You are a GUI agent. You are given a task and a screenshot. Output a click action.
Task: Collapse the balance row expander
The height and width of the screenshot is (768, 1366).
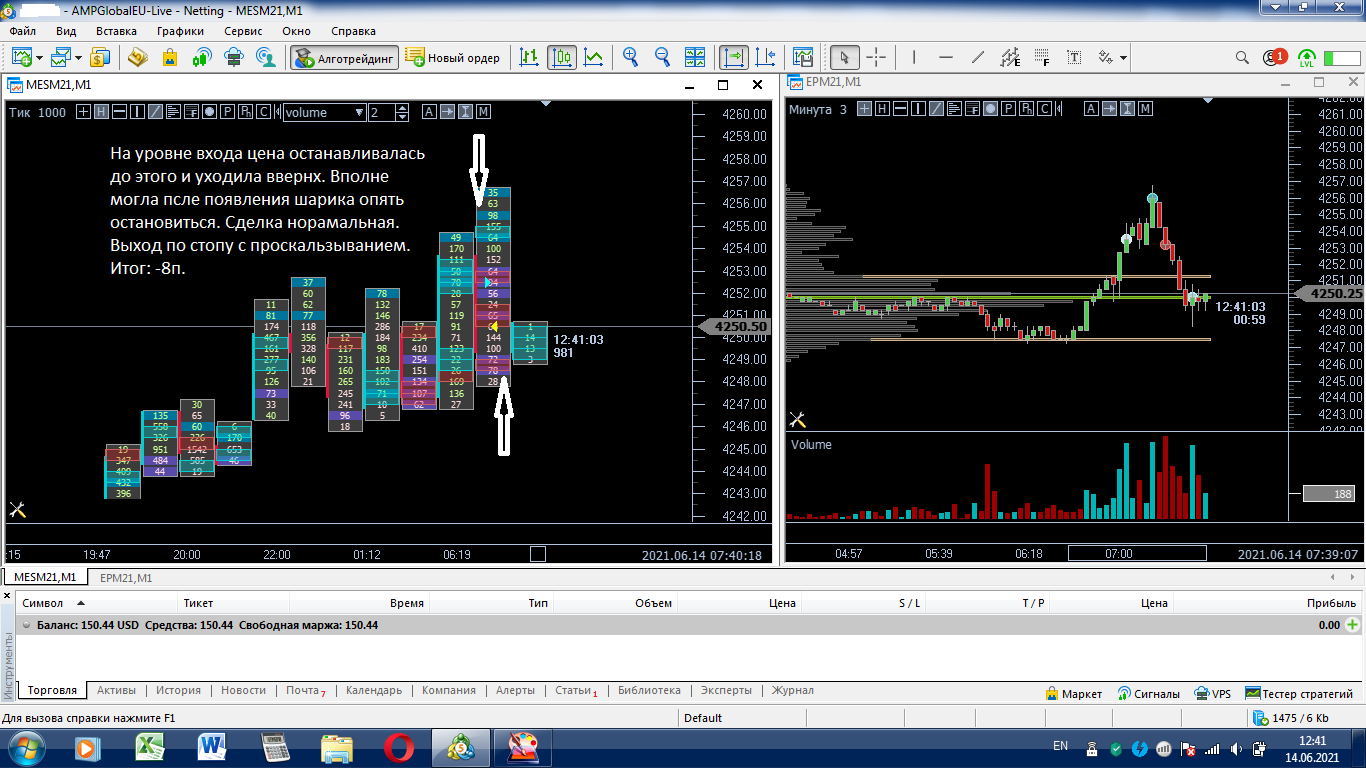tap(26, 625)
